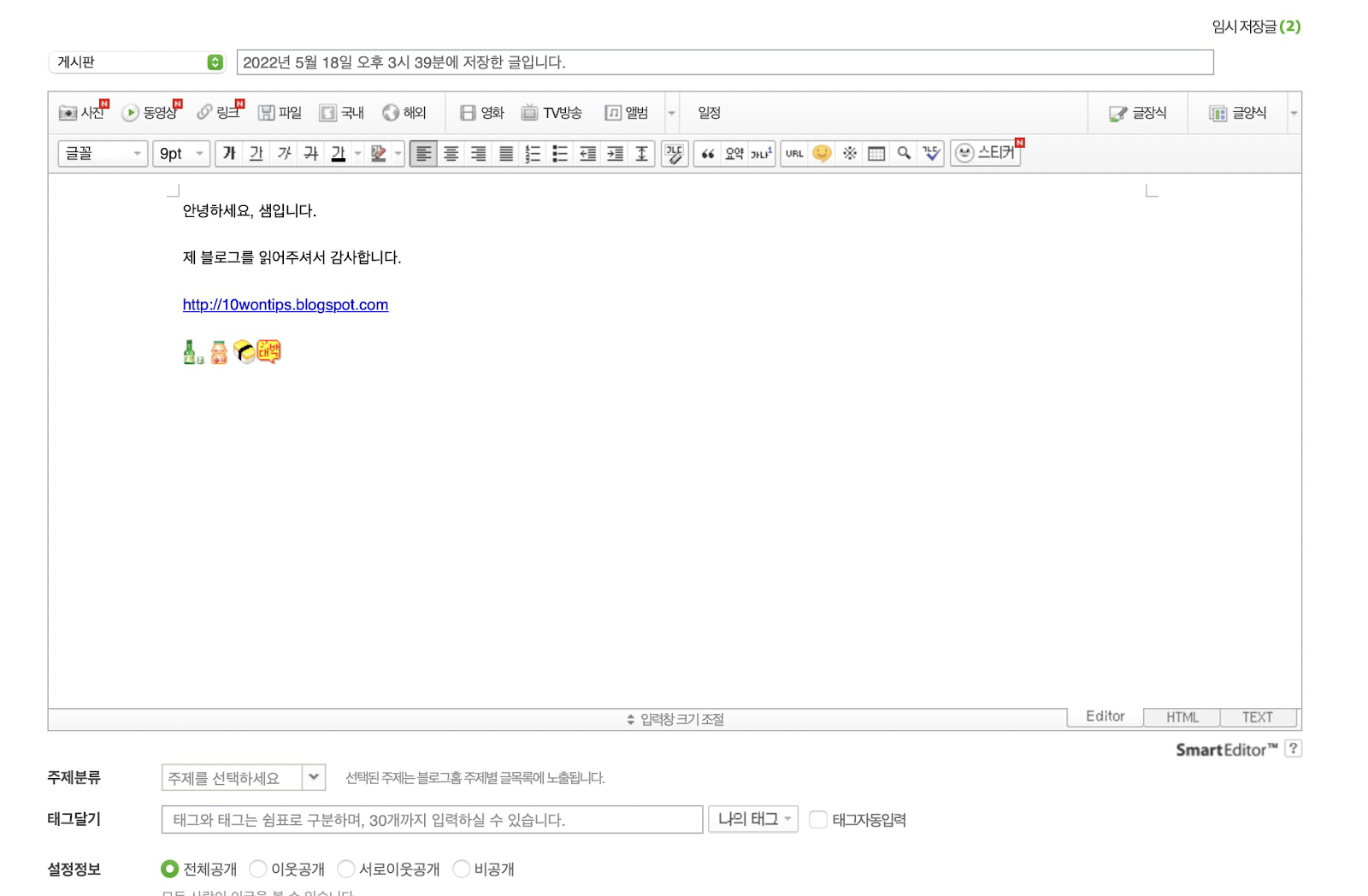This screenshot has height=896, width=1368.
Task: Click the SmartEditor help question mark
Action: (1294, 748)
